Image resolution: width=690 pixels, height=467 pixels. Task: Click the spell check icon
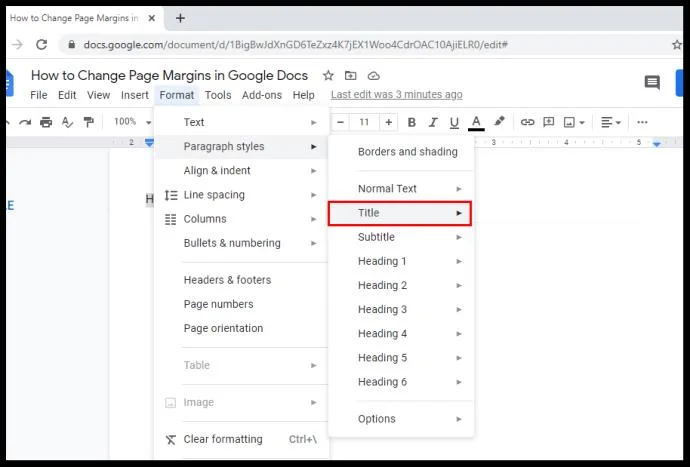click(67, 122)
